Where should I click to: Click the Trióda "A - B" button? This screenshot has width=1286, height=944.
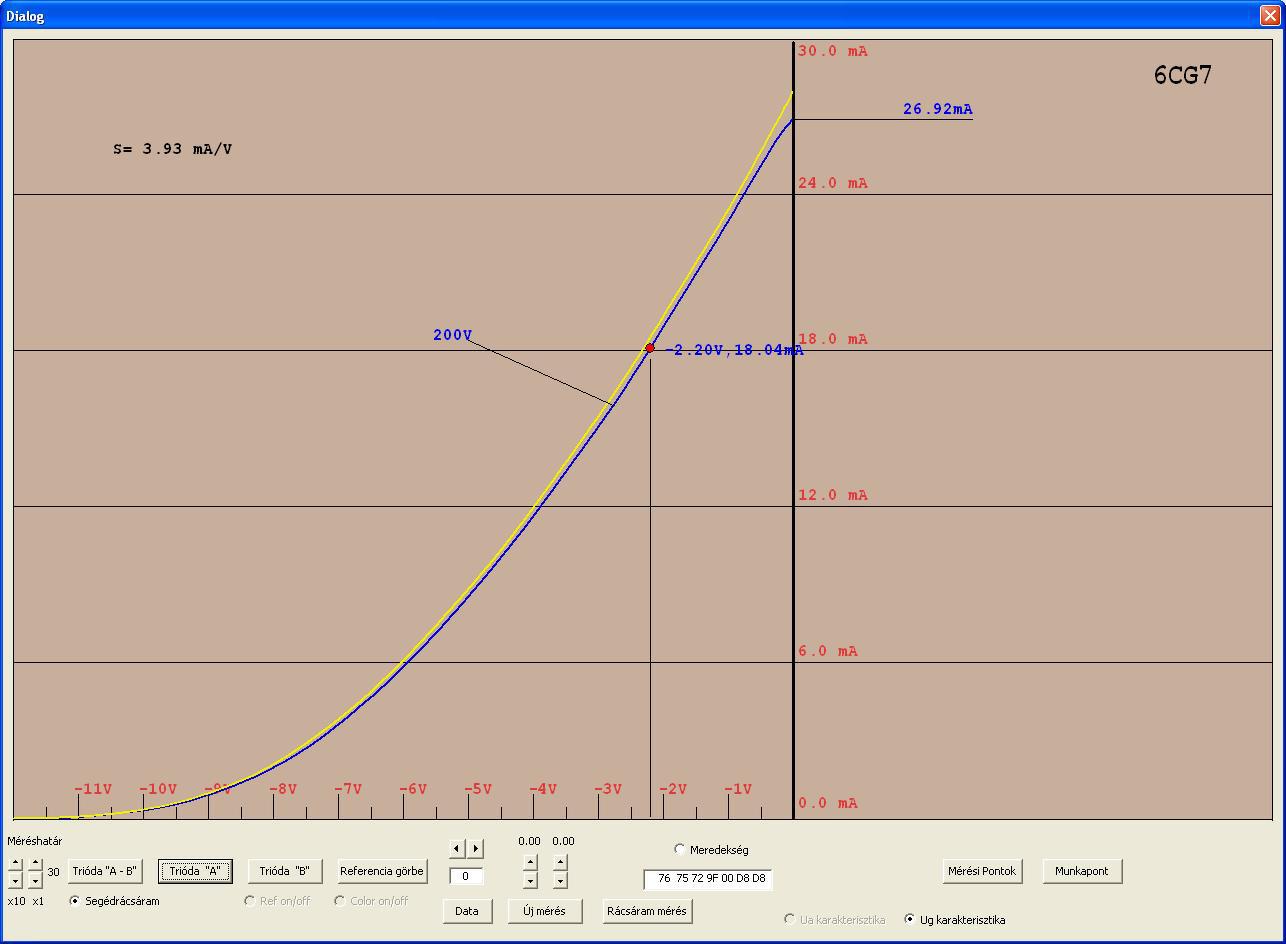(x=104, y=871)
